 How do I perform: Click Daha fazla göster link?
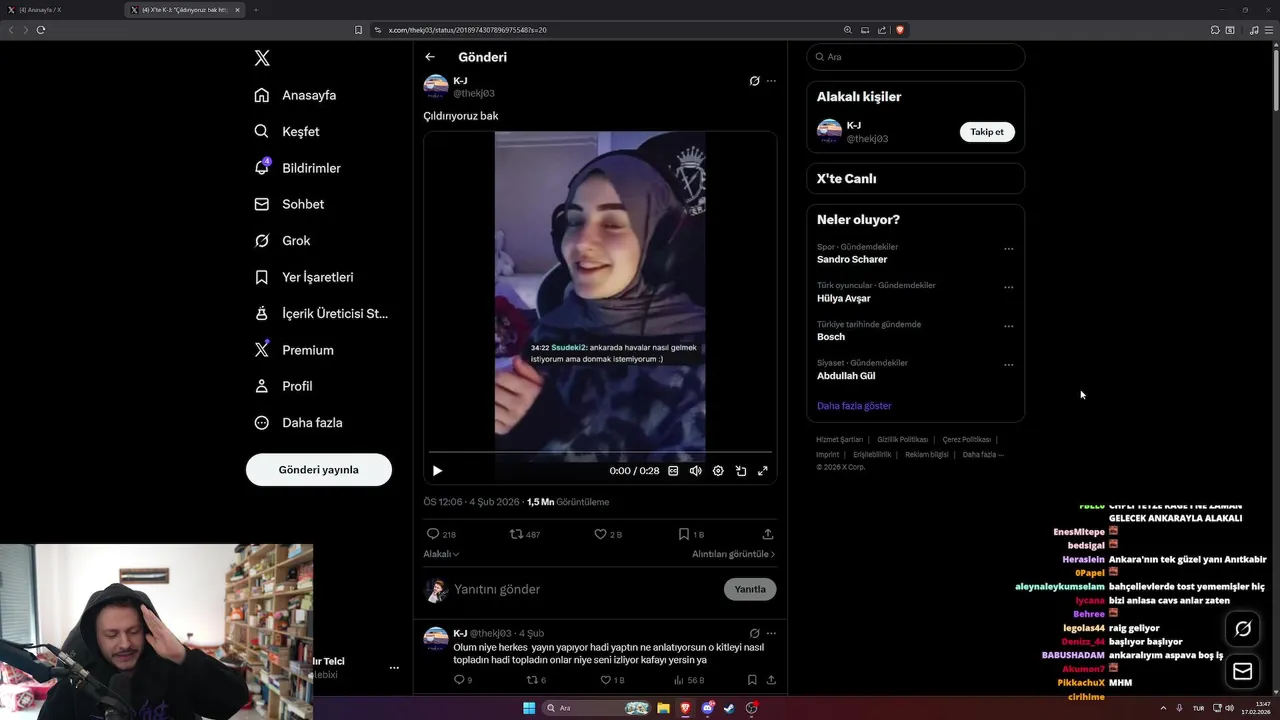pyautogui.click(x=854, y=406)
